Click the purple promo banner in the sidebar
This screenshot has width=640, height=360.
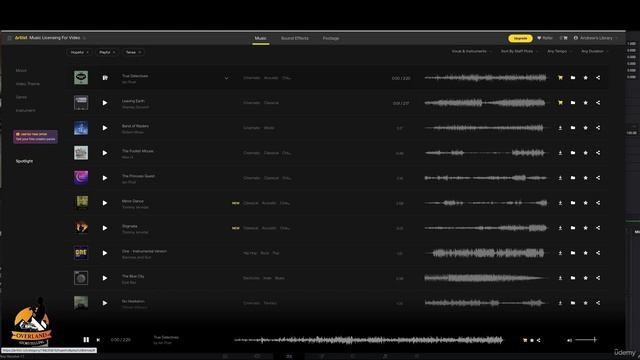pyautogui.click(x=36, y=136)
